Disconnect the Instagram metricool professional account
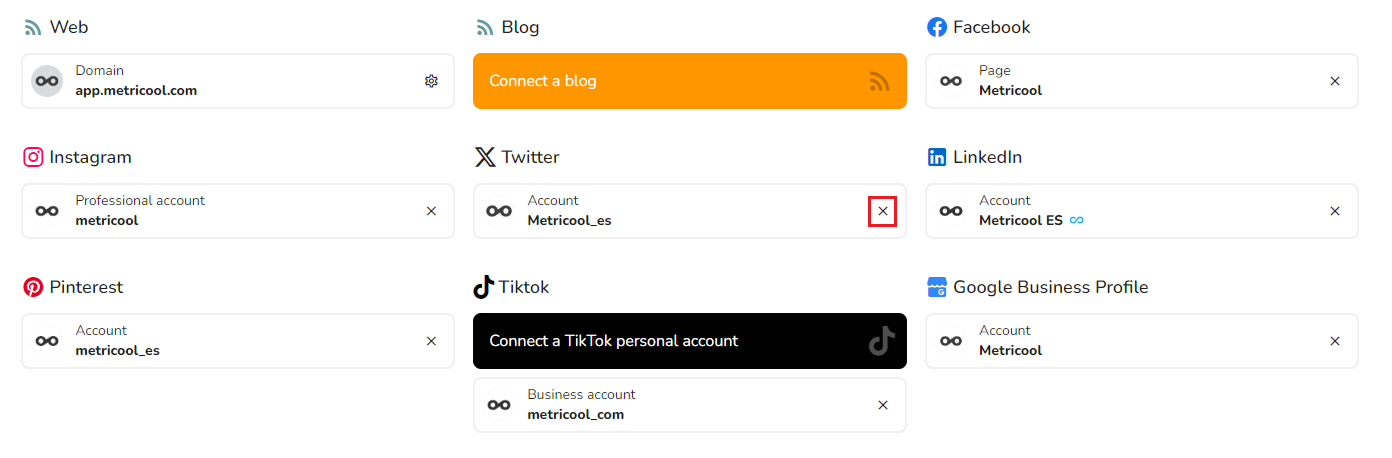Image resolution: width=1392 pixels, height=458 pixels. pos(431,211)
